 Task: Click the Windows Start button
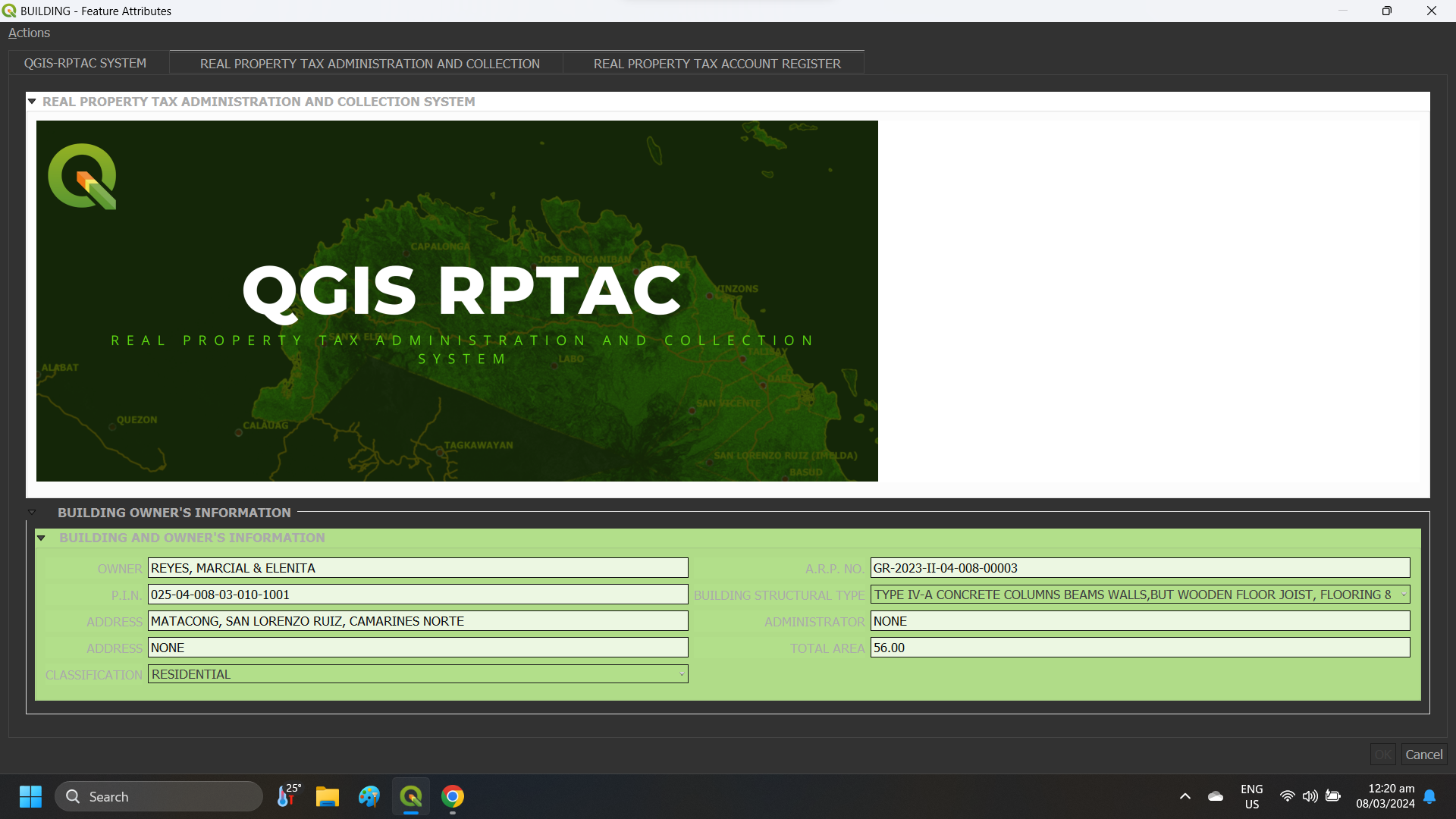[x=30, y=796]
